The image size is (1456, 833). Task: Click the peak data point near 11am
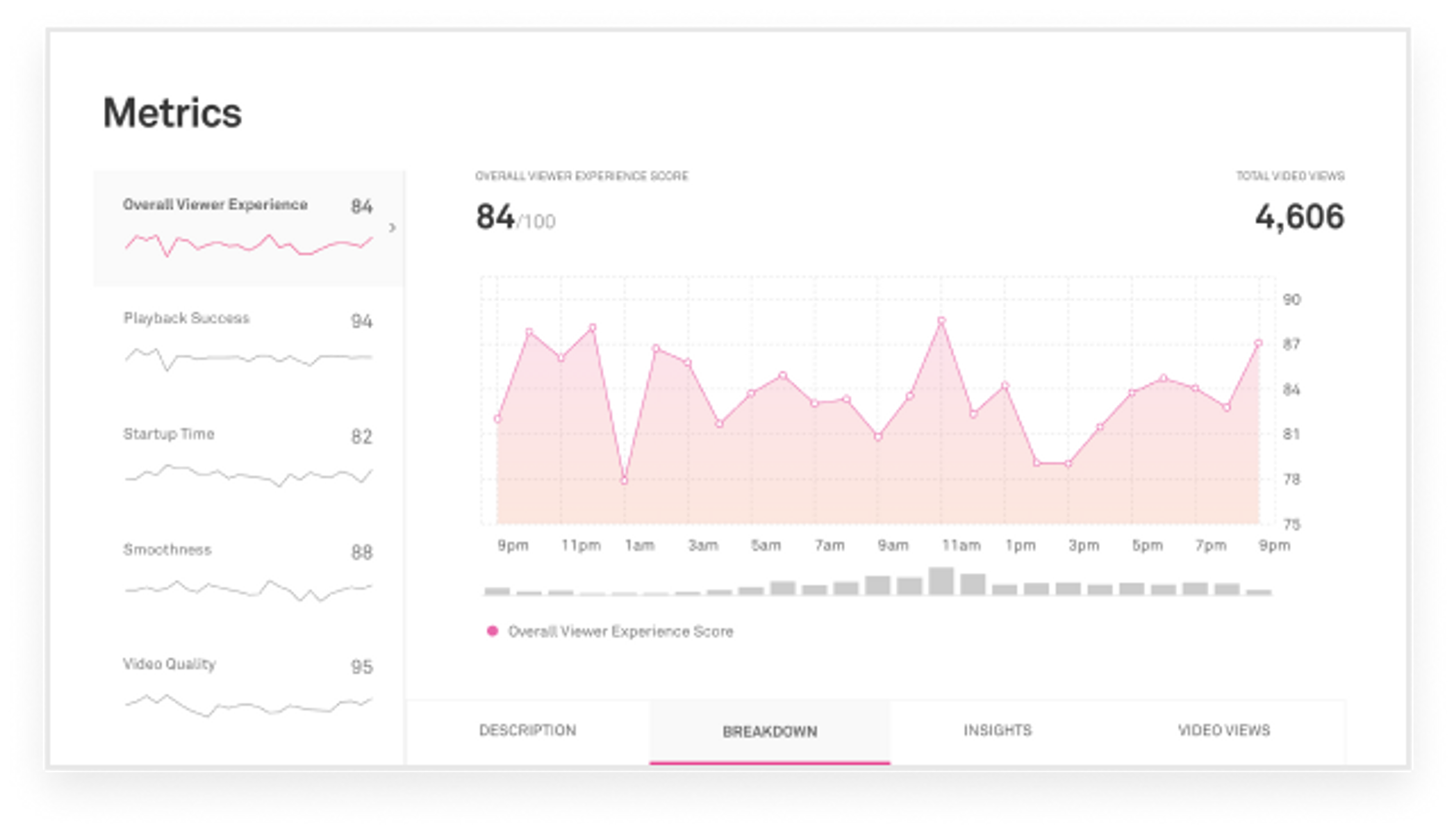(x=941, y=321)
